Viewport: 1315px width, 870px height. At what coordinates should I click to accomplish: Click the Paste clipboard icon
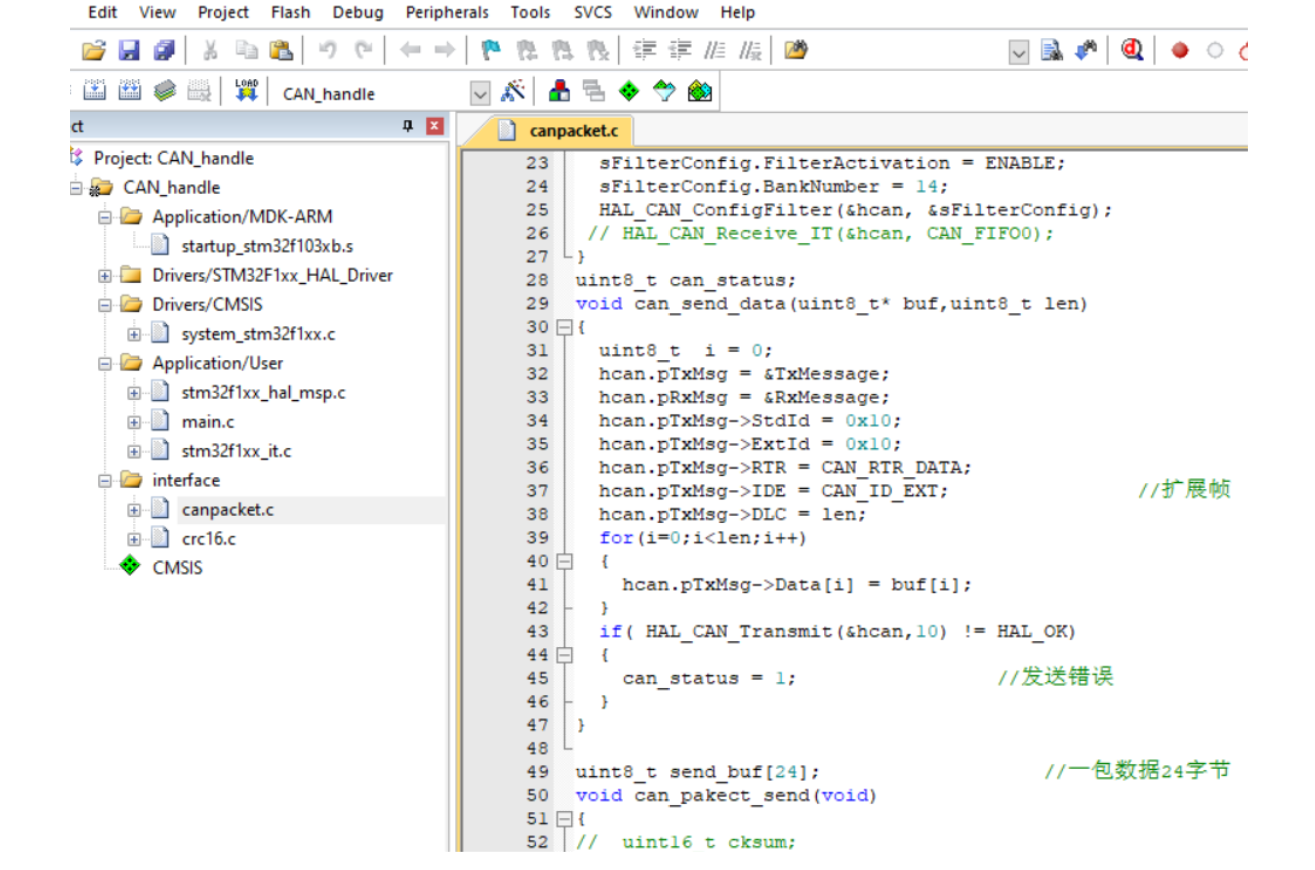pos(281,50)
